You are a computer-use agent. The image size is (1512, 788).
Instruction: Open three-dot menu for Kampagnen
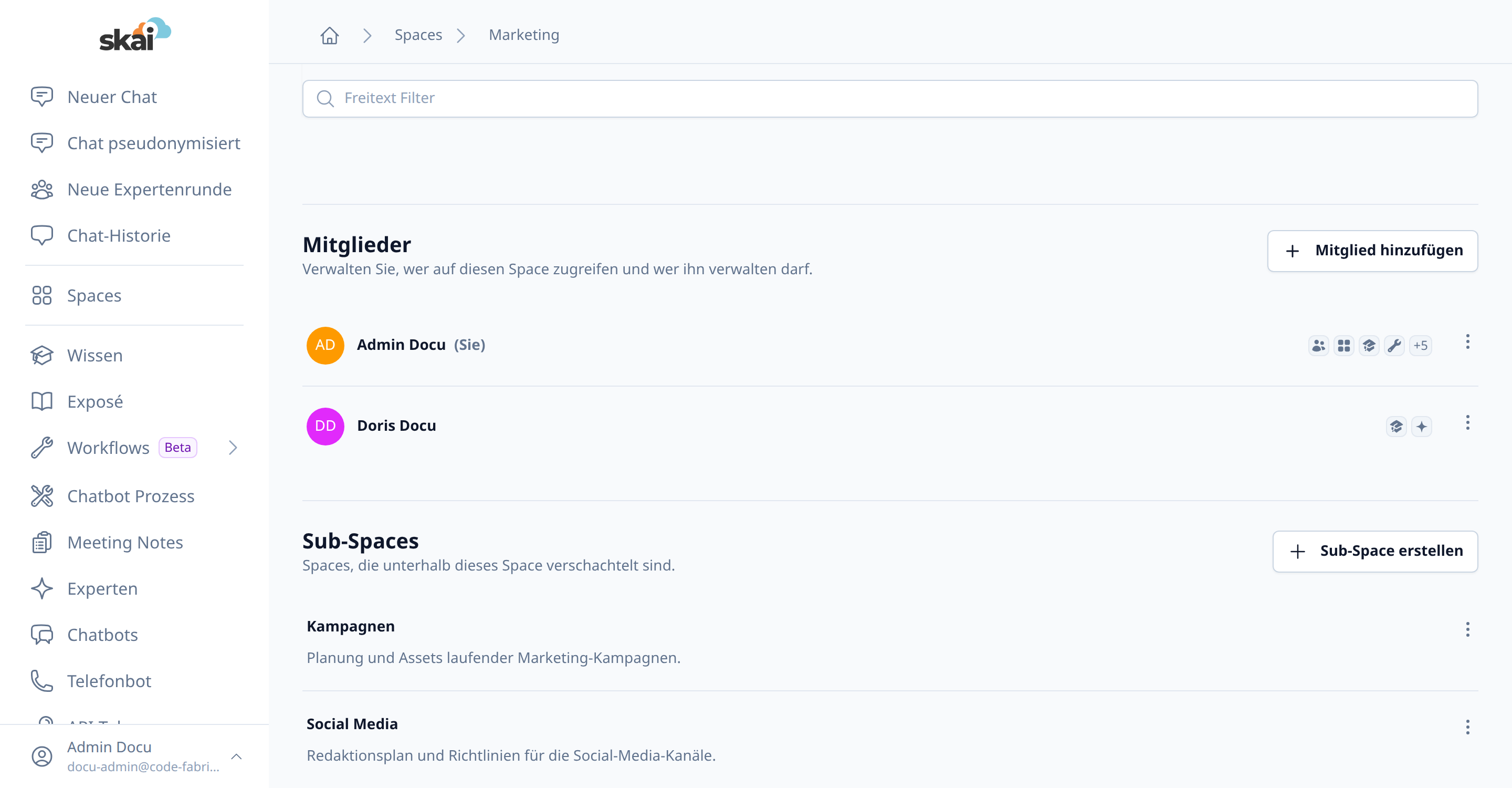pos(1467,629)
